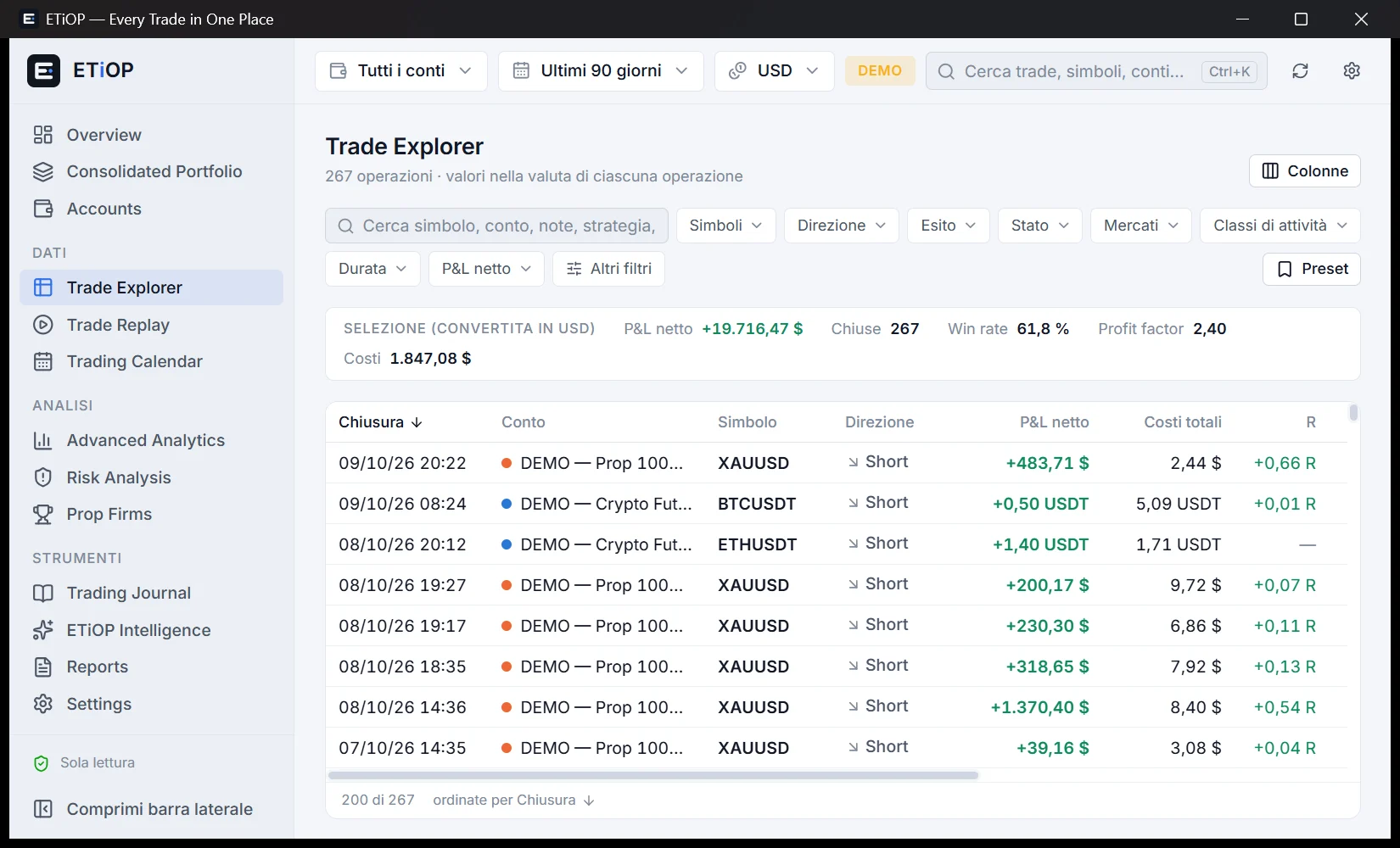1400x848 pixels.
Task: Click the Prop Firms trophy icon
Action: coord(43,514)
